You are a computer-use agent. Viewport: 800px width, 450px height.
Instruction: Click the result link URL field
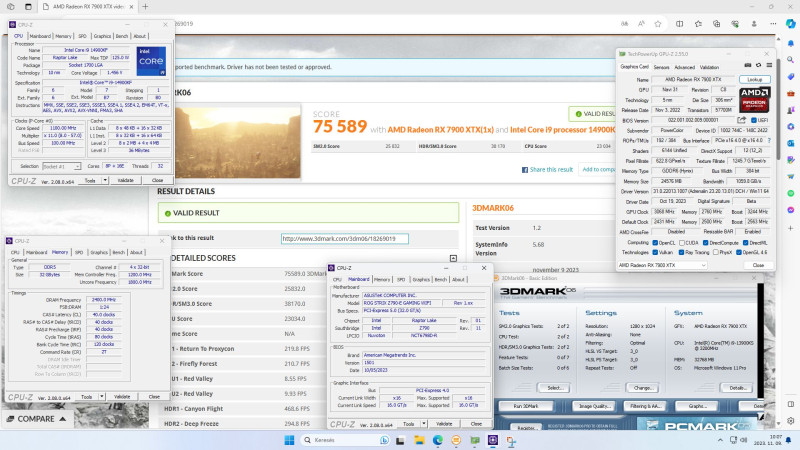coord(345,238)
